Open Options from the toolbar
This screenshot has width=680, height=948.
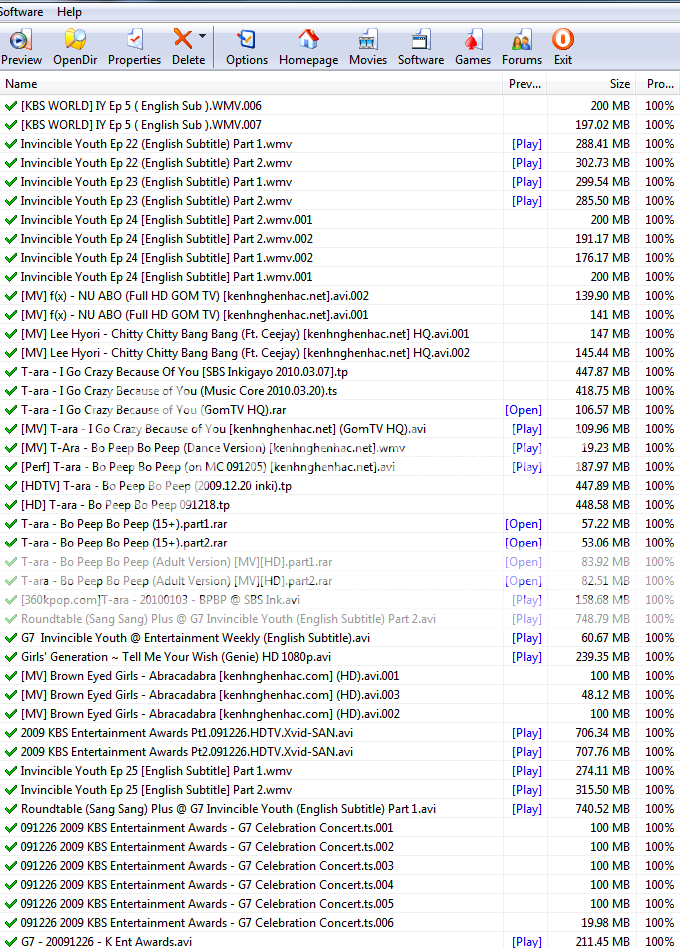point(246,40)
